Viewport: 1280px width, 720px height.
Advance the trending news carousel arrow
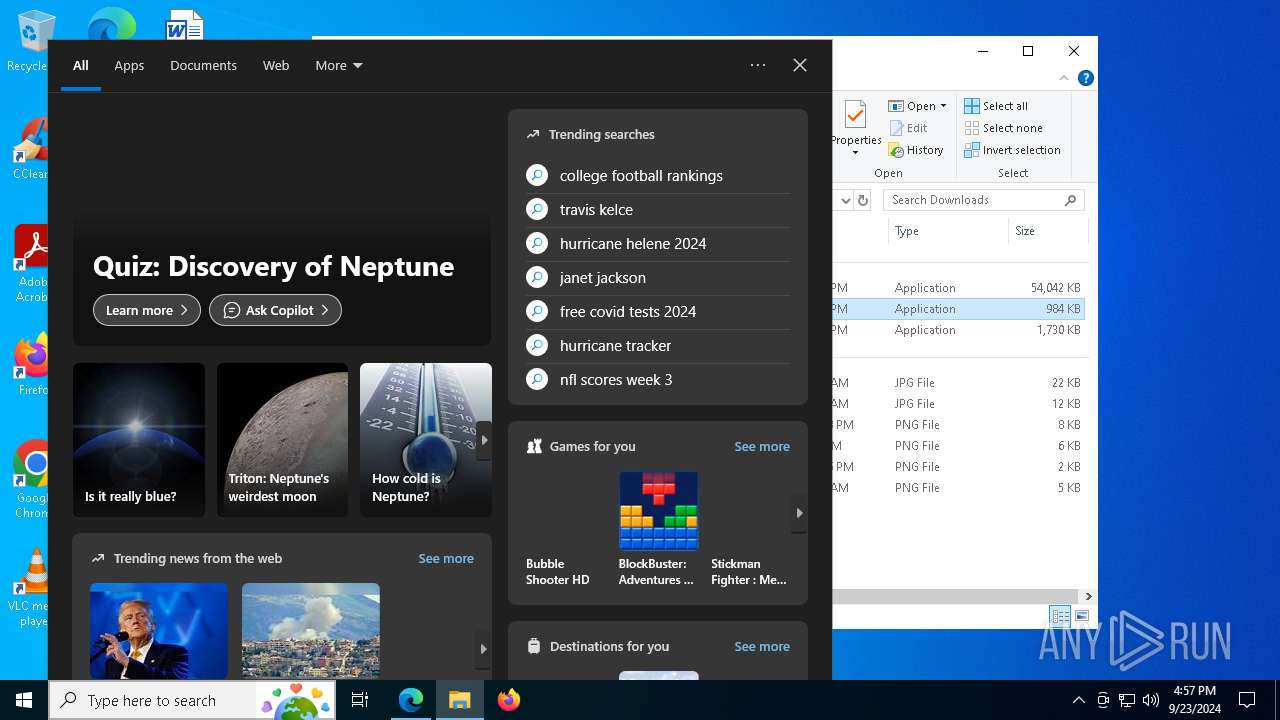(x=484, y=648)
